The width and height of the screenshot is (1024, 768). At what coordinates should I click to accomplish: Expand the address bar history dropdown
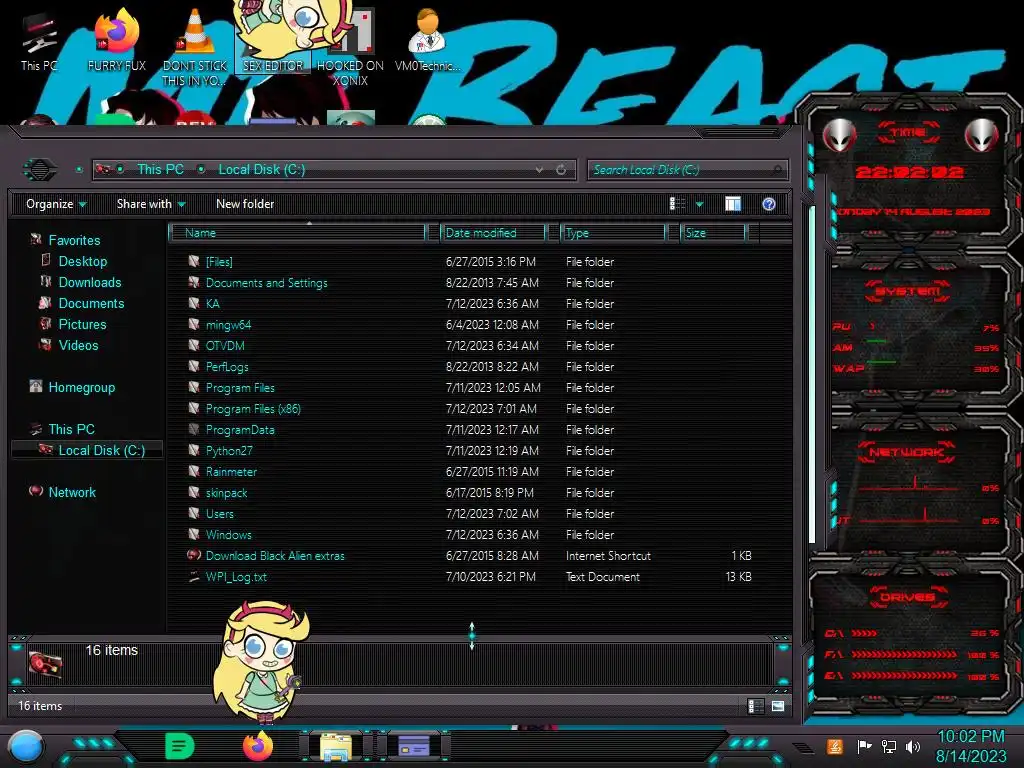(539, 170)
